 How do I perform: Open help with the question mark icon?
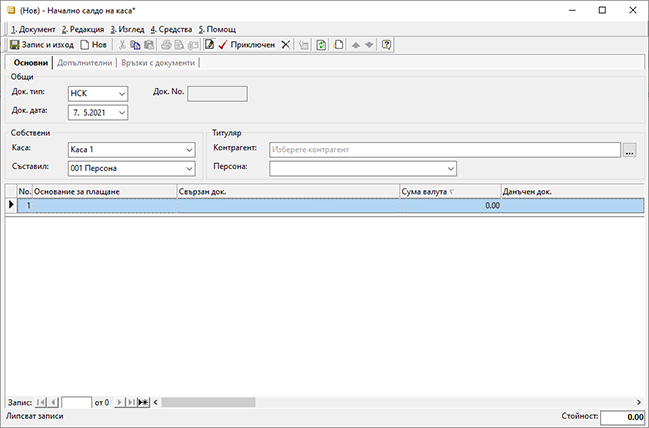(386, 45)
